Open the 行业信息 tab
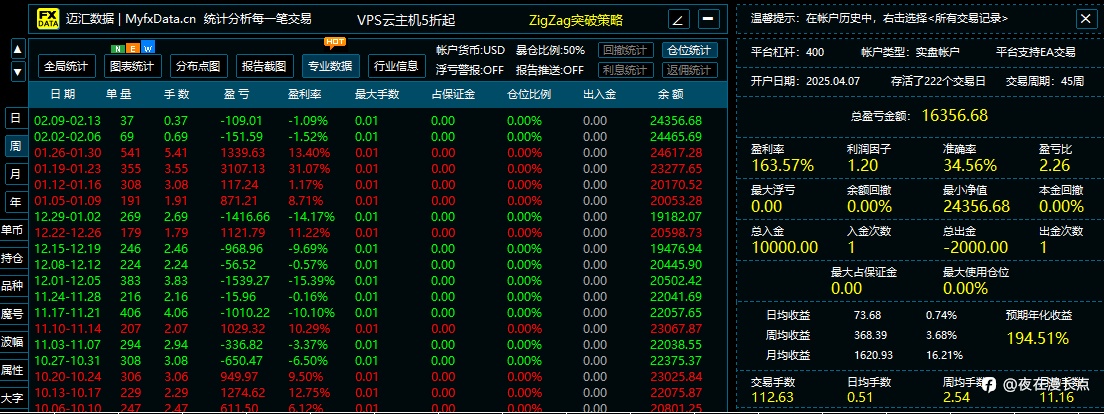The image size is (1104, 414). 396,66
